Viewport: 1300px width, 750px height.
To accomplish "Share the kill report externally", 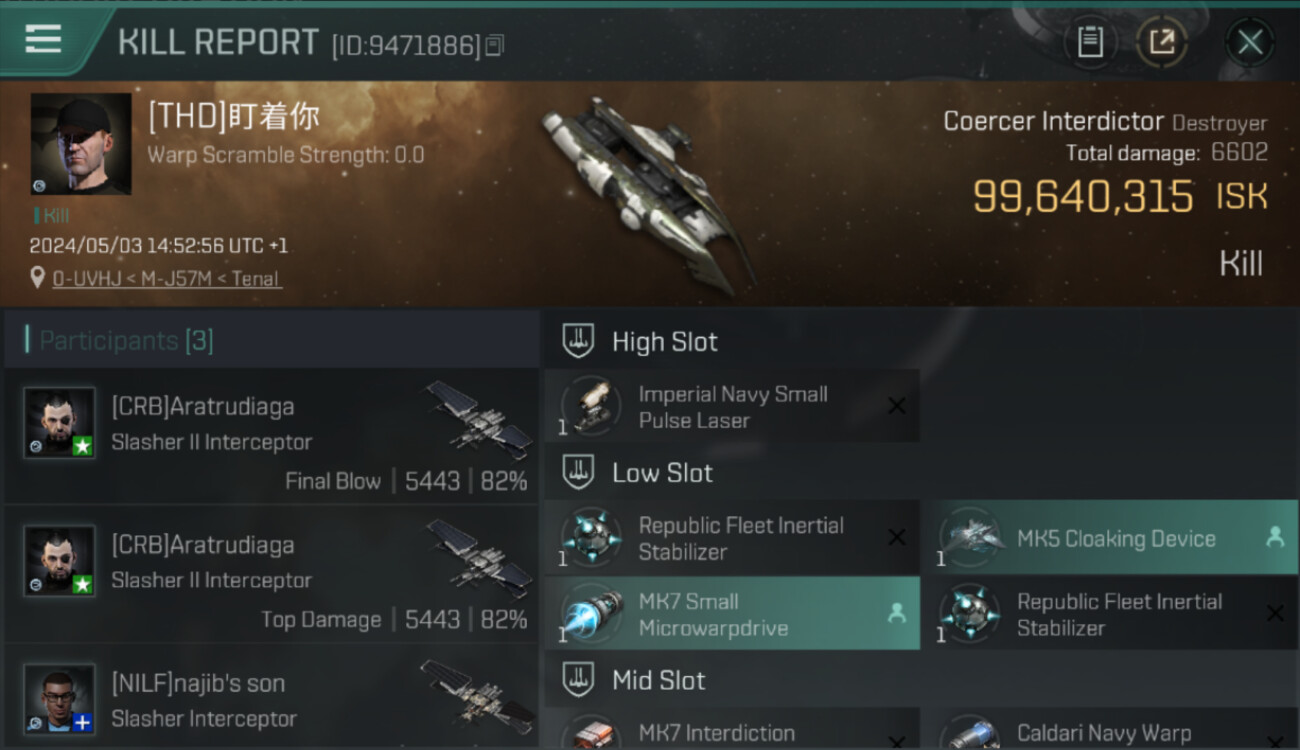I will 1162,42.
